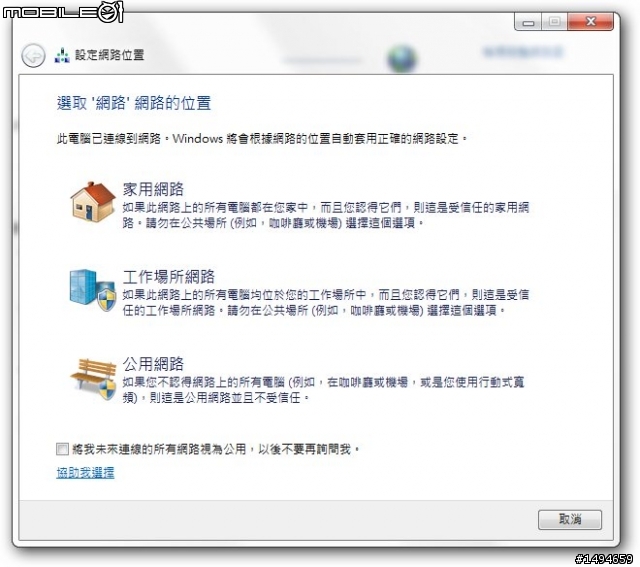Click the disabled maximize window button
The height and width of the screenshot is (567, 640).
click(554, 21)
